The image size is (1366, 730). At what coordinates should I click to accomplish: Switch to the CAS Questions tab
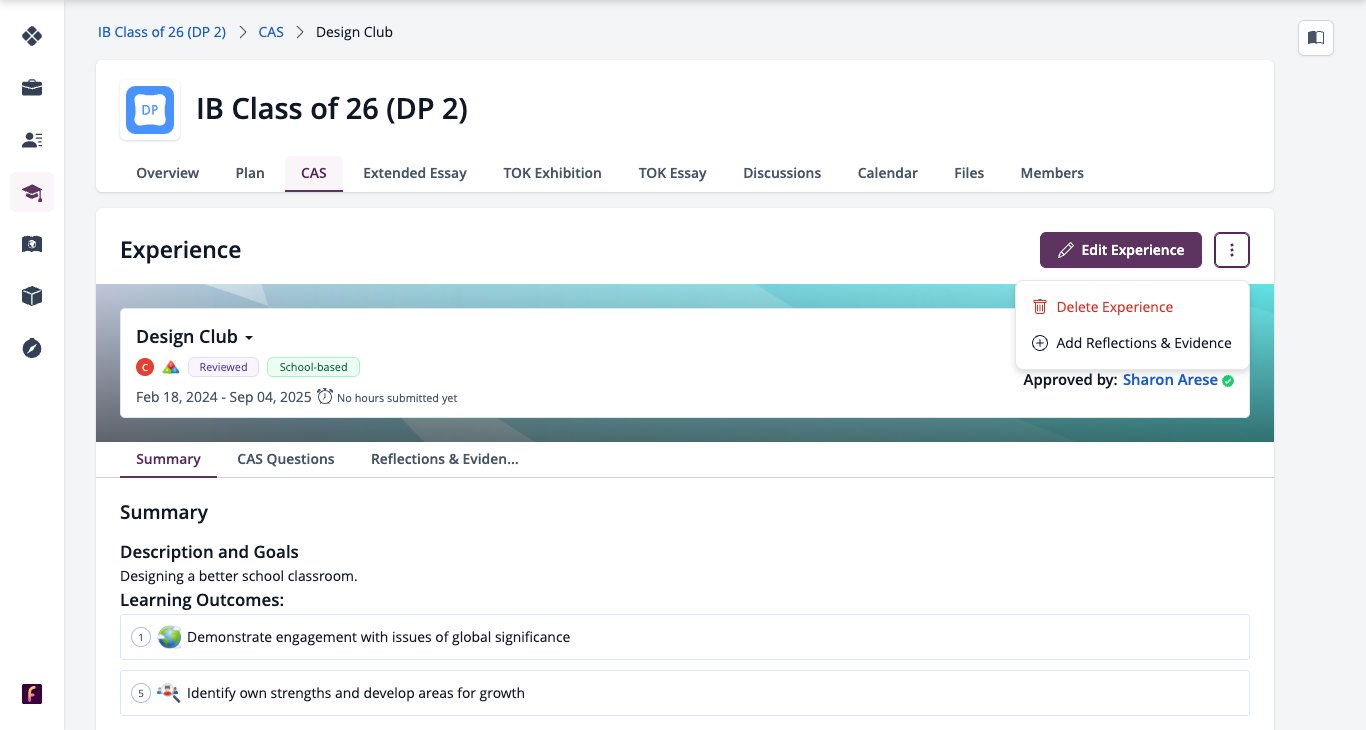[286, 459]
